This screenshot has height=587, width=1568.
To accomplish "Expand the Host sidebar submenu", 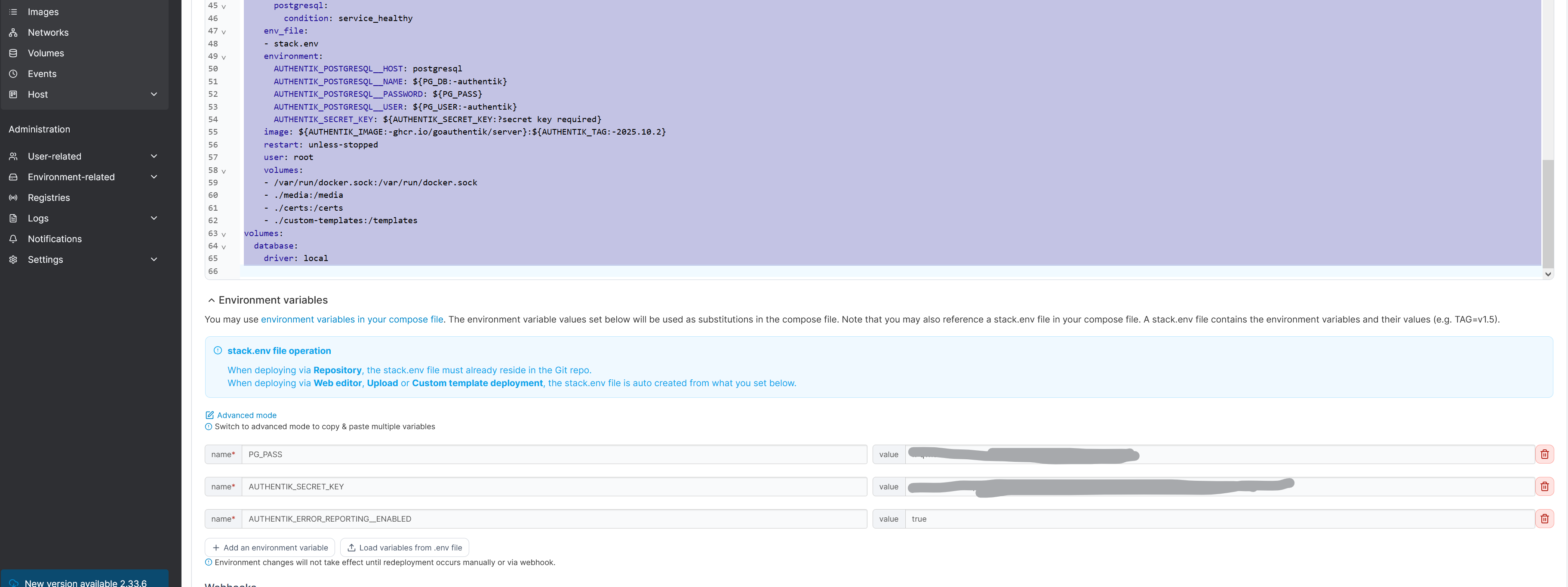I will 154,94.
